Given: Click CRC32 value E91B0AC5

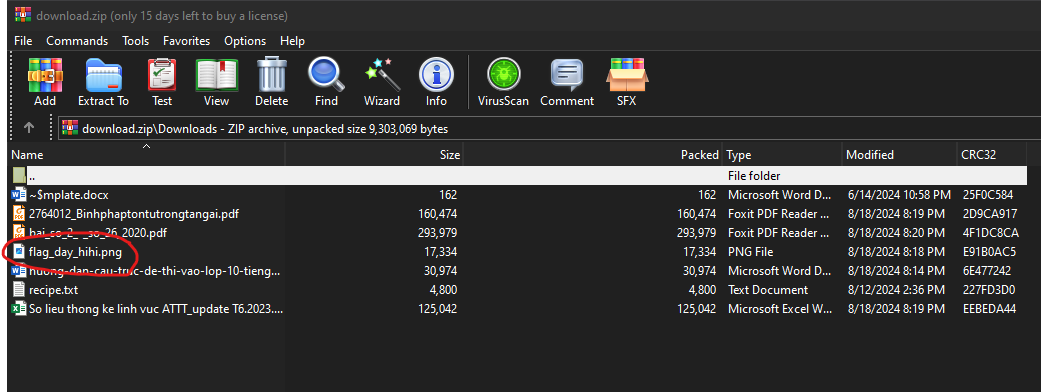Looking at the screenshot, I should click(989, 252).
